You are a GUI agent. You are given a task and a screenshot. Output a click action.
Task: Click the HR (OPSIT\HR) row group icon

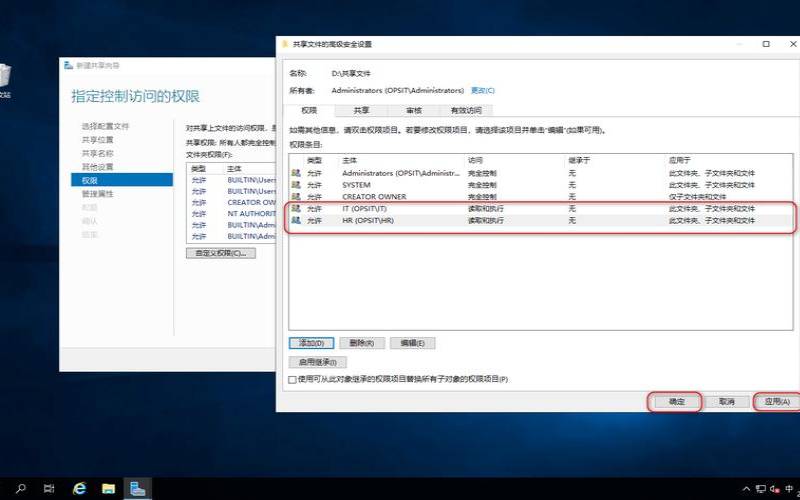[296, 220]
